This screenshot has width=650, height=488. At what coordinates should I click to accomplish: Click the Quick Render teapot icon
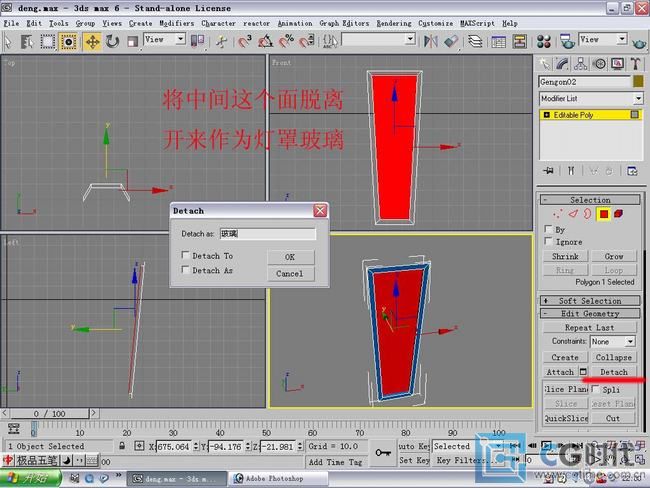[639, 42]
